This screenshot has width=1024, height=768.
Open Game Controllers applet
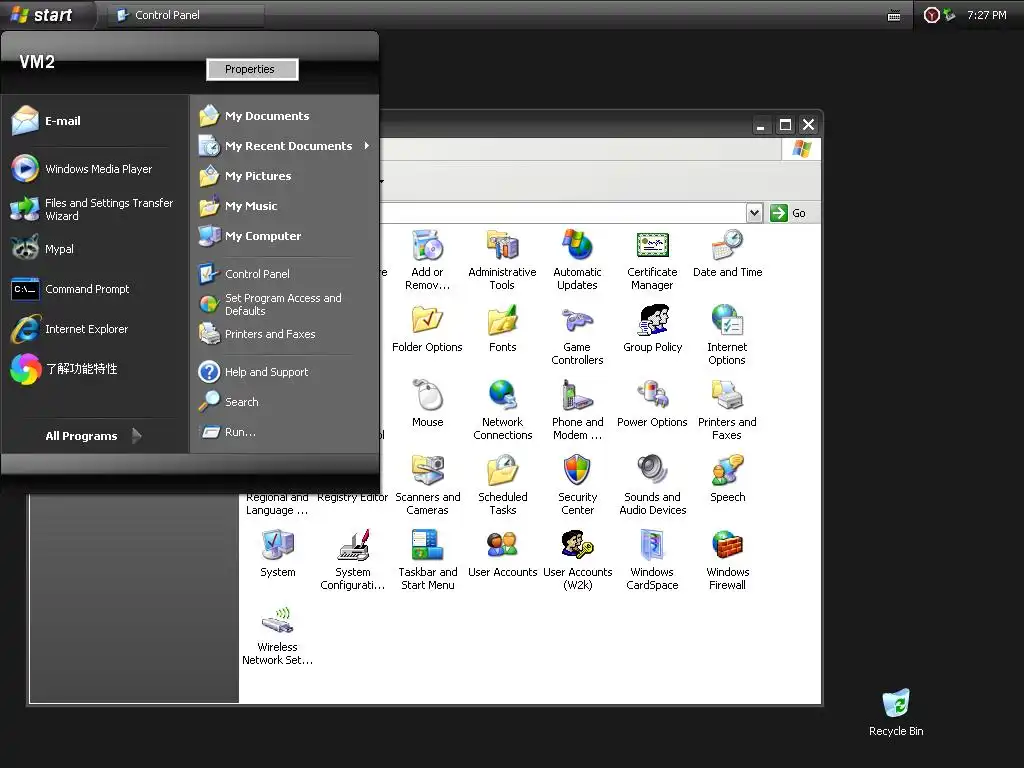pyautogui.click(x=577, y=334)
